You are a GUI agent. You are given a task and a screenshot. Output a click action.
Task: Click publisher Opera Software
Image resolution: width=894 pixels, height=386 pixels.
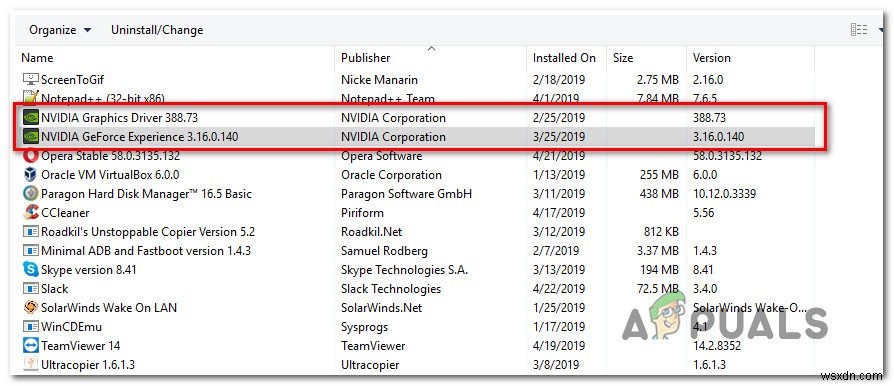tap(381, 156)
